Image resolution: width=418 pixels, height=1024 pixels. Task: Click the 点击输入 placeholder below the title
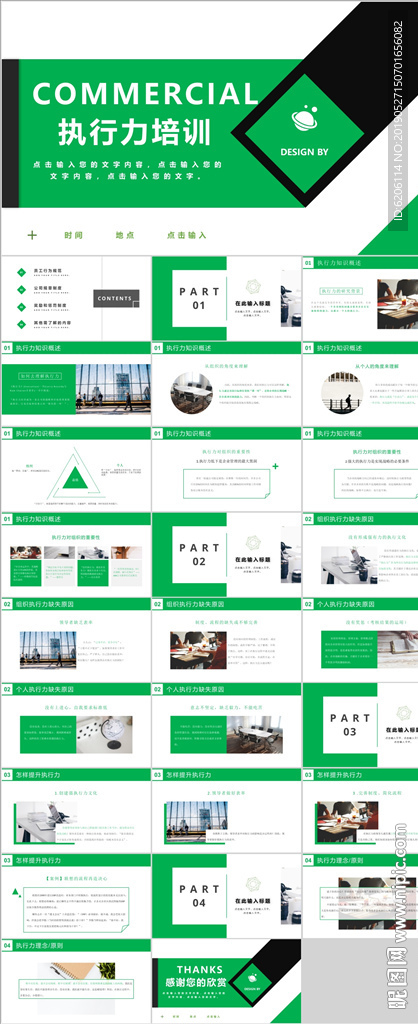click(186, 235)
